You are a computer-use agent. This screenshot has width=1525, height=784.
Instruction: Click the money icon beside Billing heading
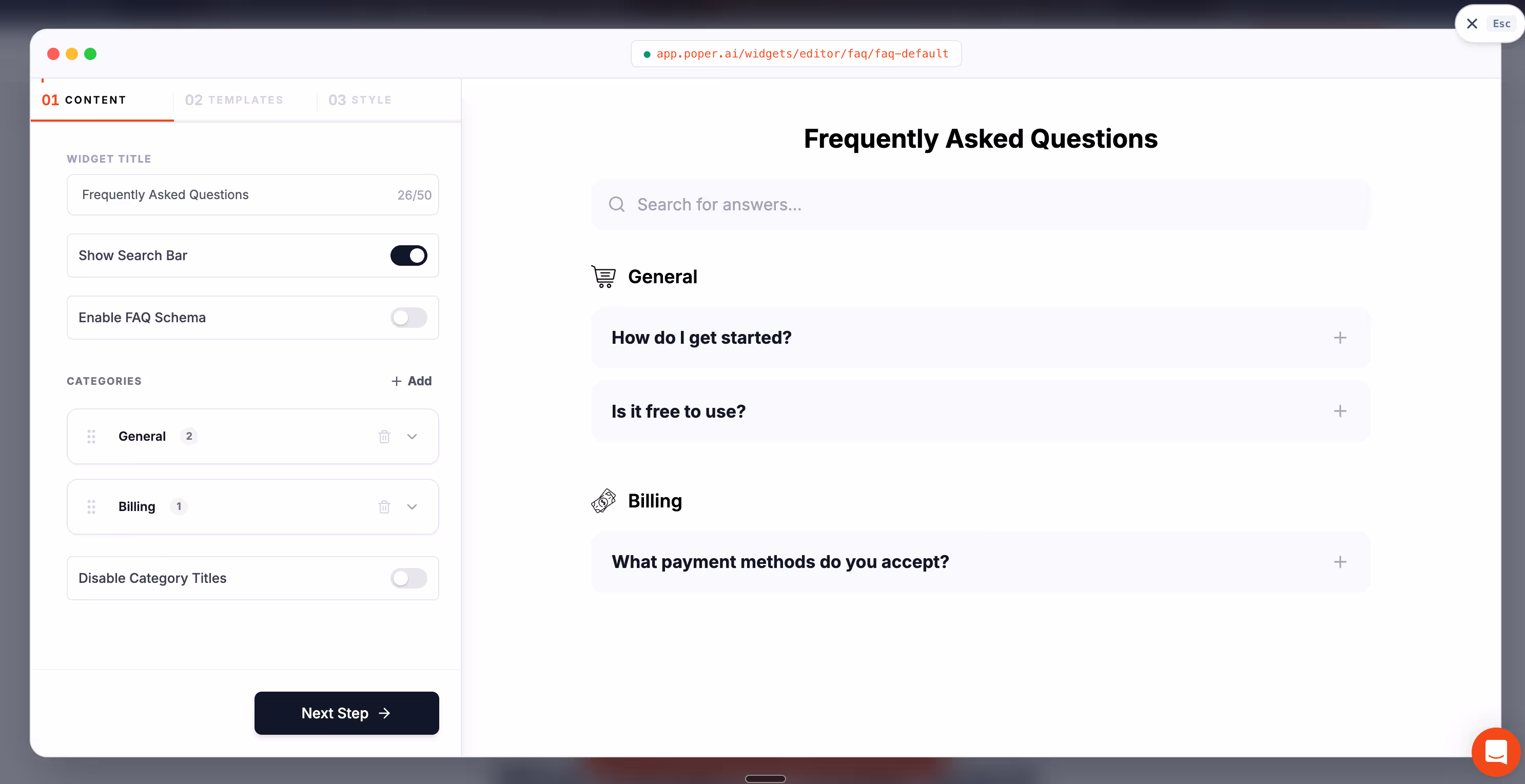[603, 501]
